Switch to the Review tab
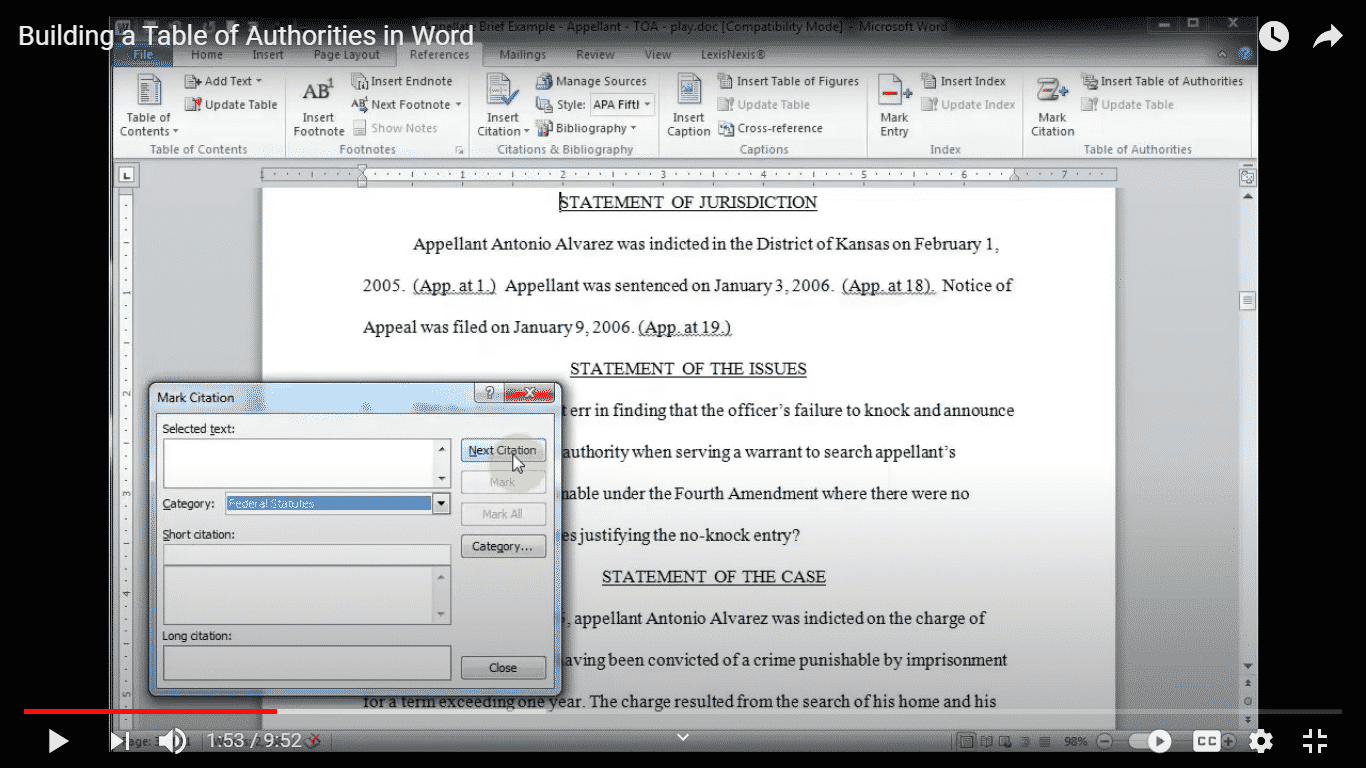 [x=596, y=55]
